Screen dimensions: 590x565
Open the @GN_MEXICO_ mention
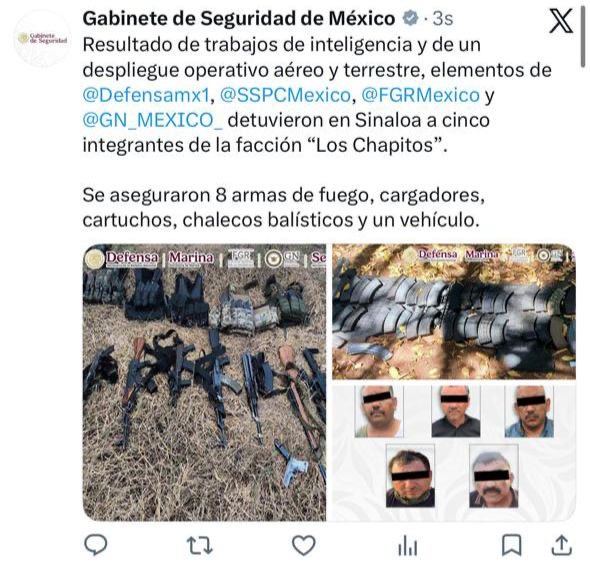coord(152,120)
